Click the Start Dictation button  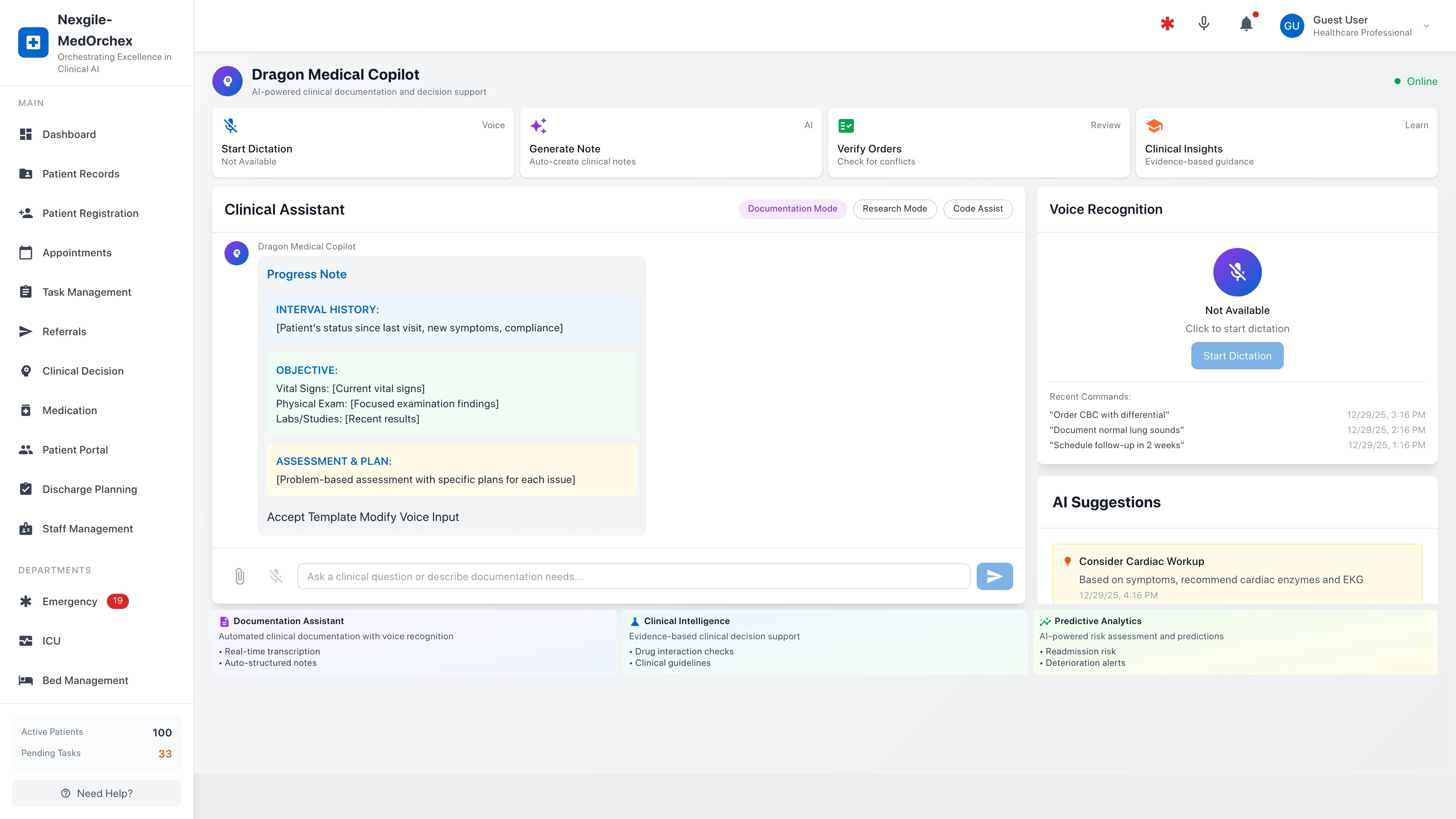pos(1237,356)
